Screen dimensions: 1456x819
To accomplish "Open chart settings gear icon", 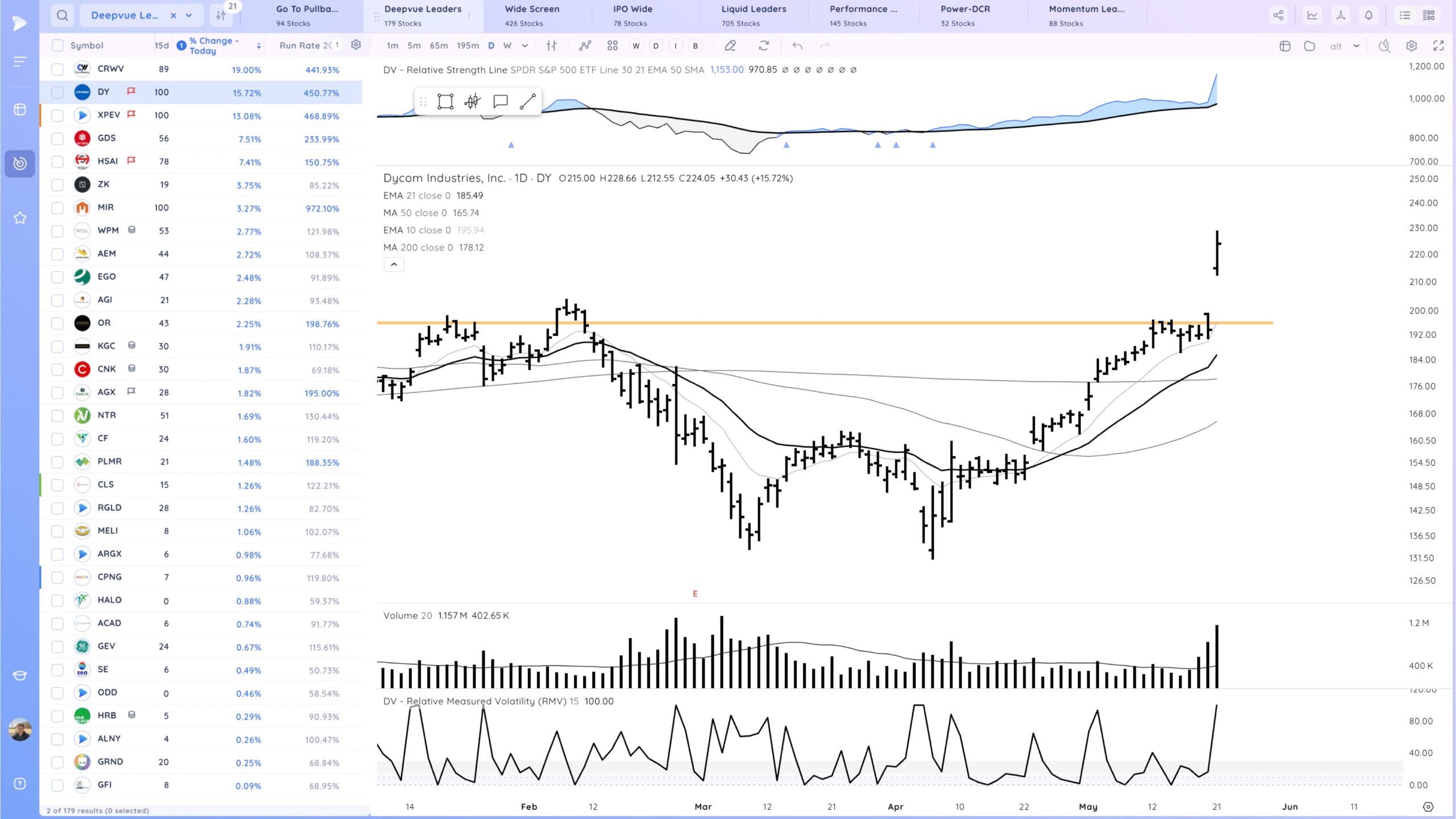I will point(1411,45).
